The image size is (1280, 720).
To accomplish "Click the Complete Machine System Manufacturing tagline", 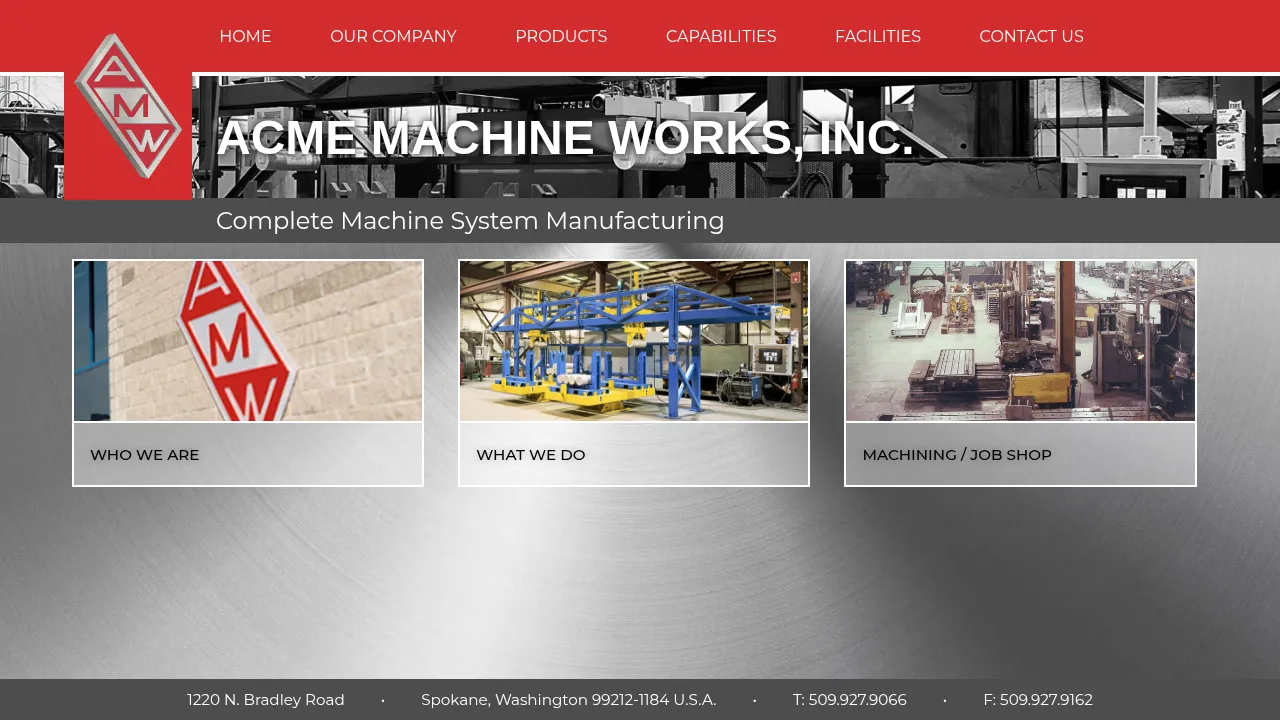I will pos(470,221).
